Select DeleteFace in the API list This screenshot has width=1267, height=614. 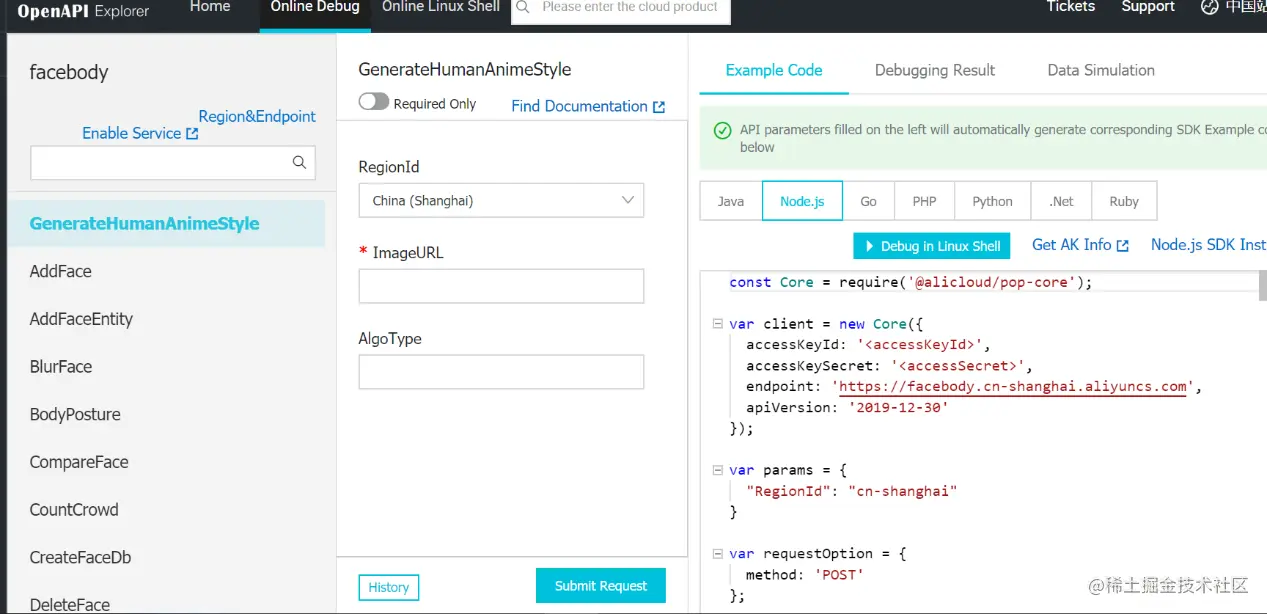(70, 604)
